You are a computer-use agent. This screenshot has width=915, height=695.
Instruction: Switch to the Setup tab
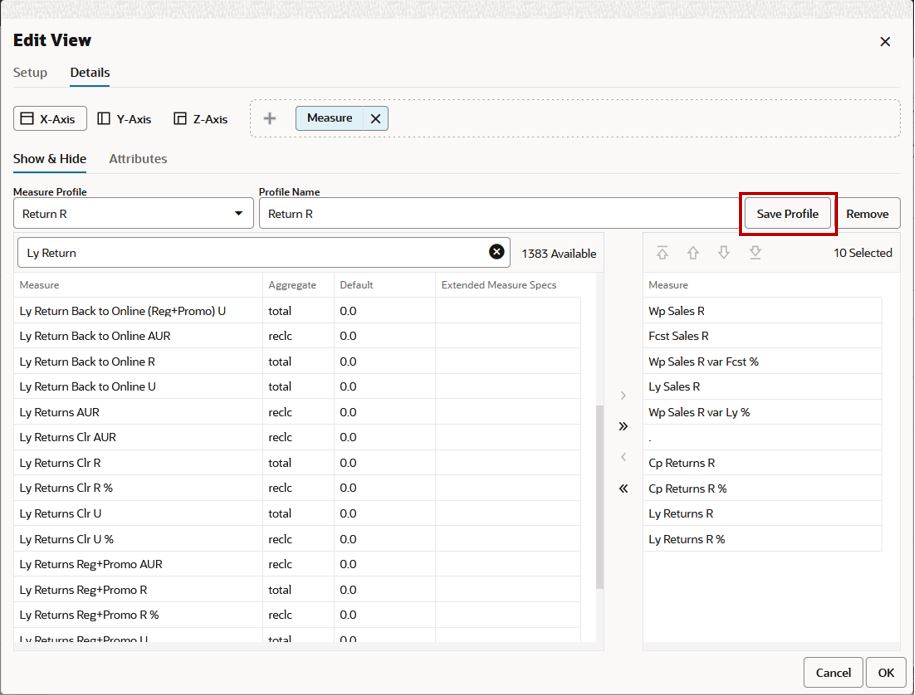click(x=30, y=72)
